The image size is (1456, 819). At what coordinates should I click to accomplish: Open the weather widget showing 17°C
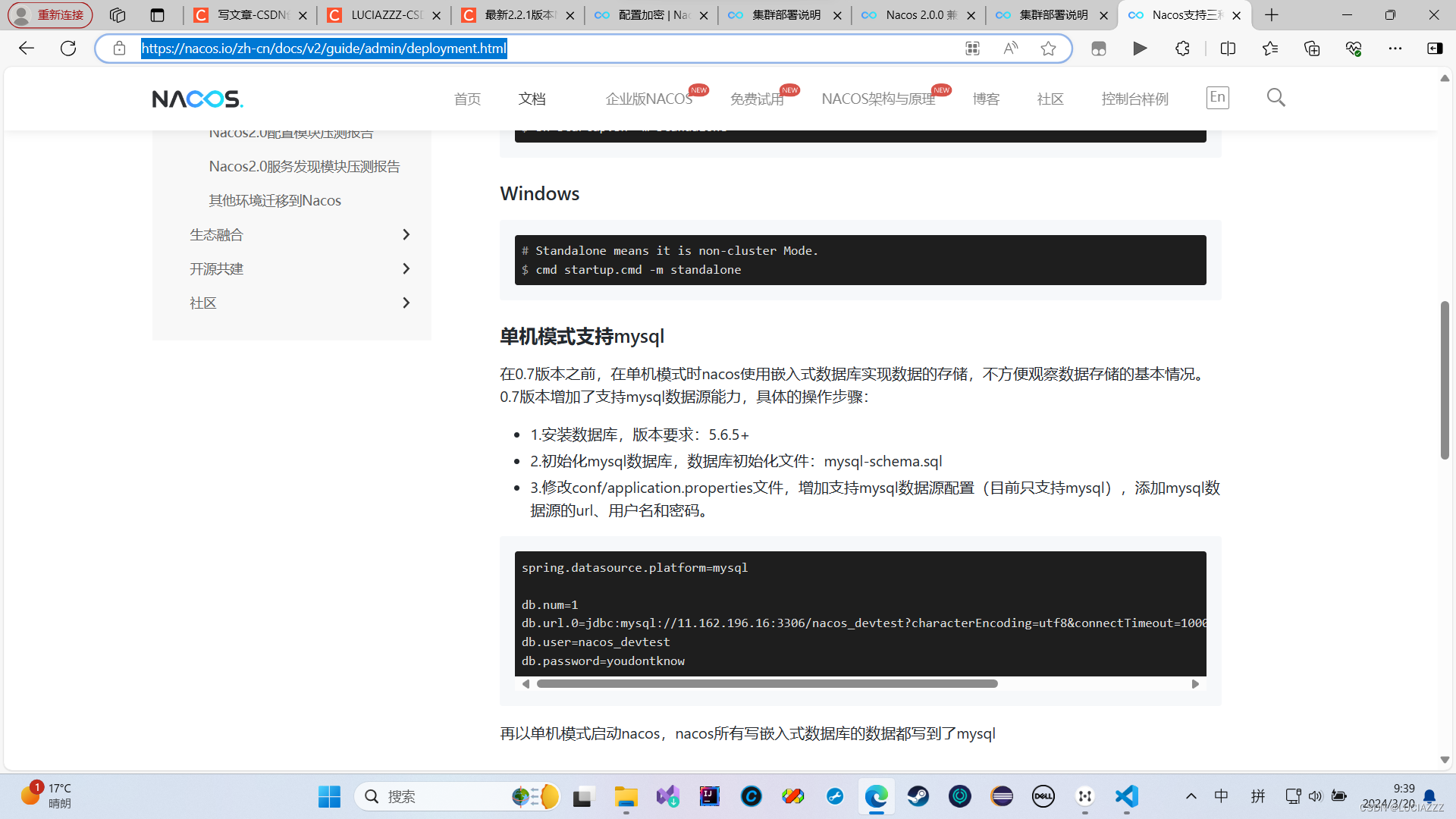(47, 795)
